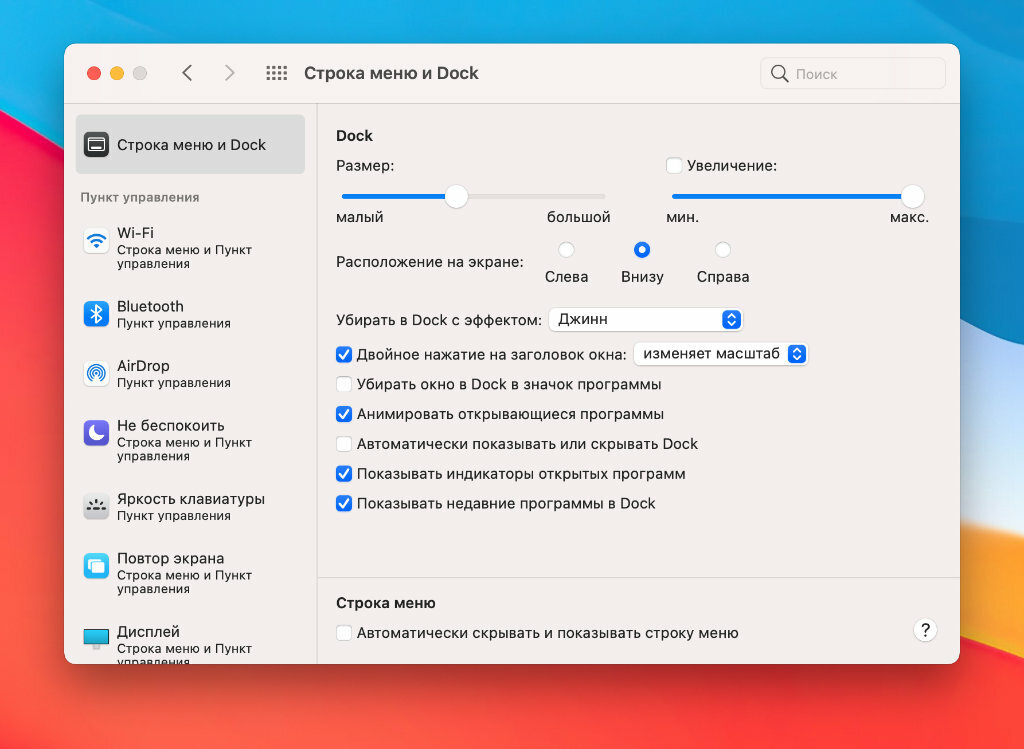Select the Повтор экрана icon
This screenshot has height=749, width=1024.
coord(96,566)
